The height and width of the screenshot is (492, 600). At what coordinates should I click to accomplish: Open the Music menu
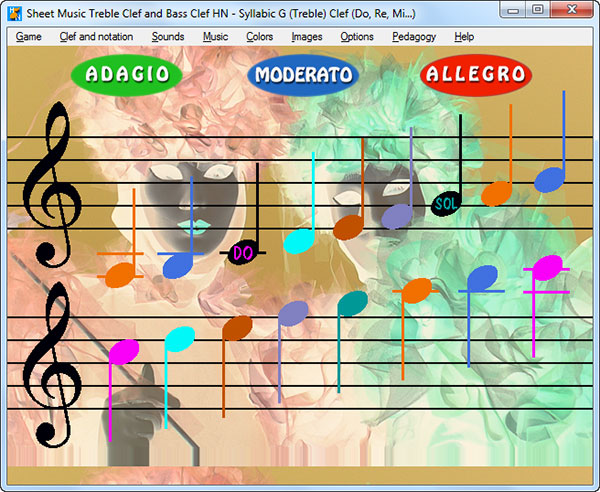(215, 37)
